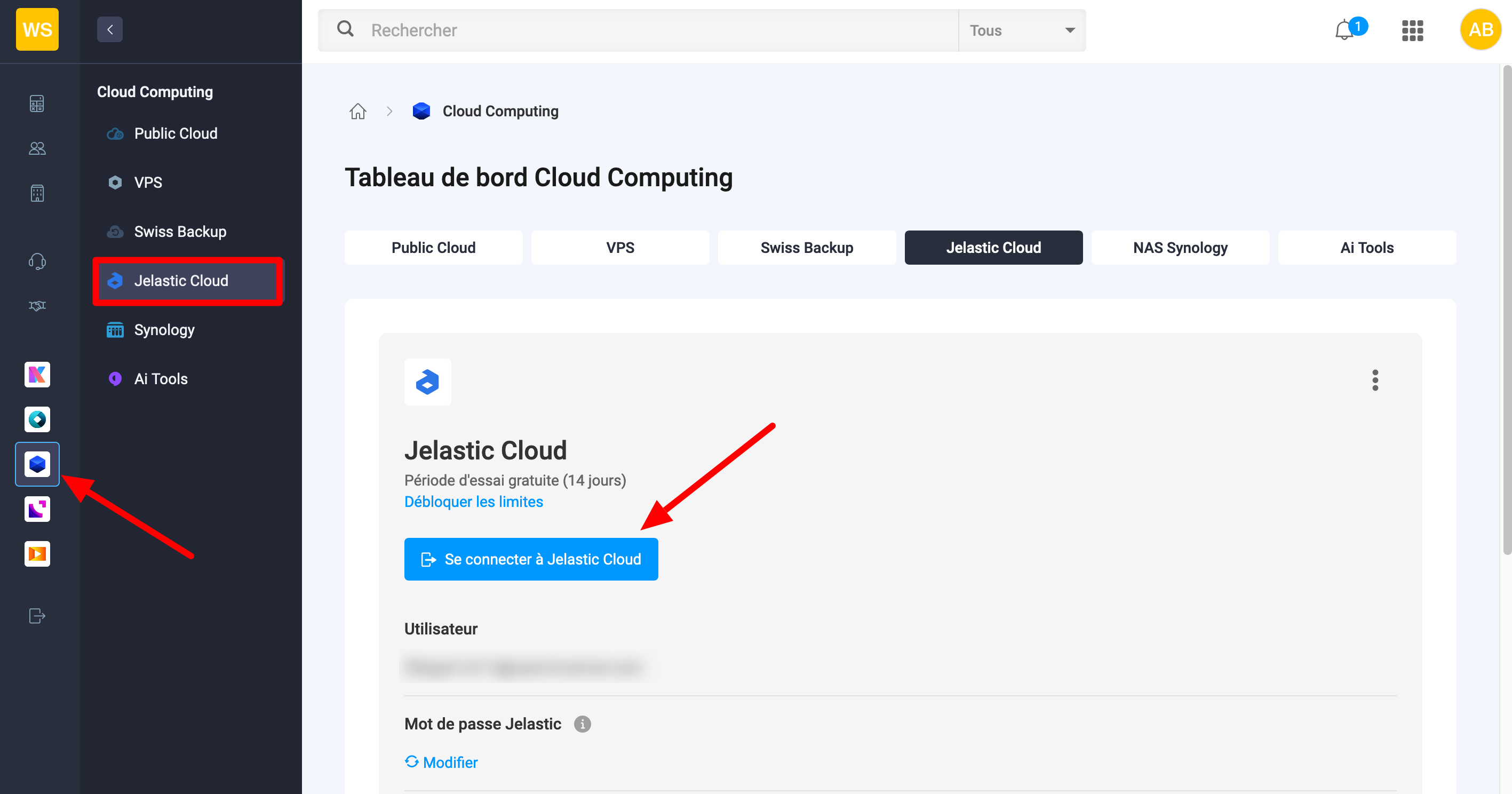Viewport: 1512px width, 794px height.
Task: Open the K product icon in rail
Action: [37, 375]
